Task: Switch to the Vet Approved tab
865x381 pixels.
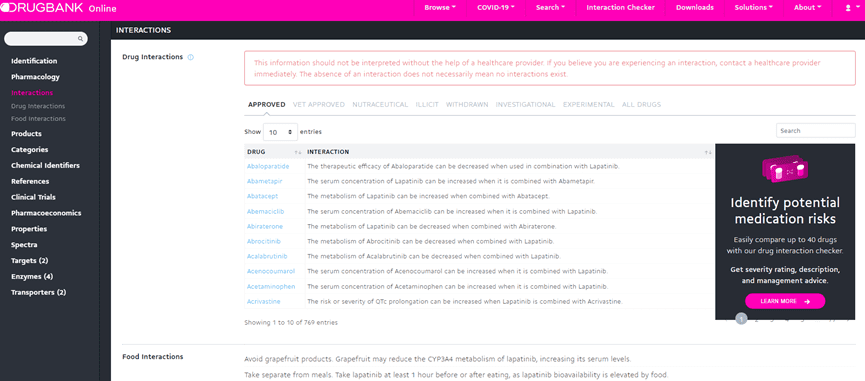Action: 318,104
